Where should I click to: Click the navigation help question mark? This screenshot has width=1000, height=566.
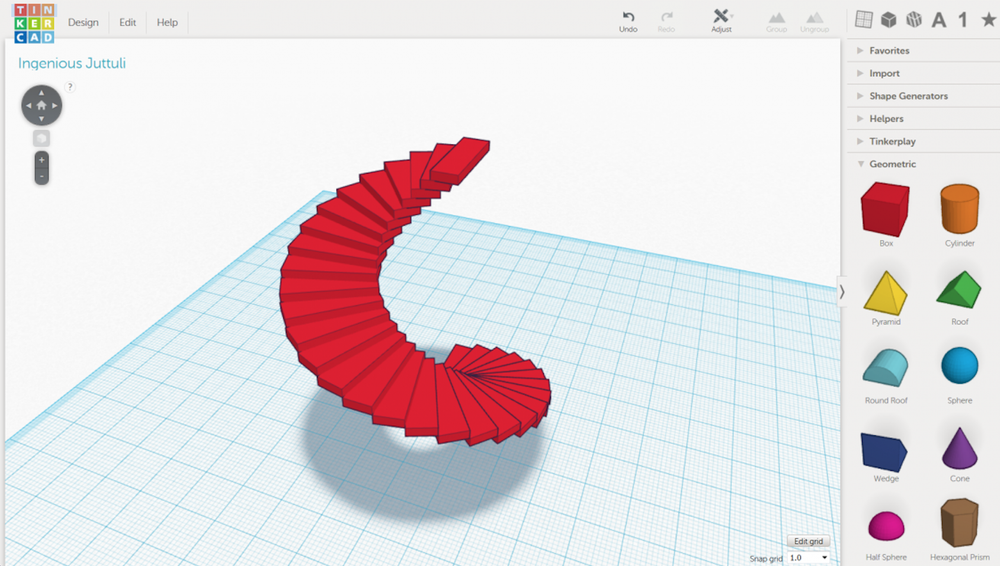(70, 87)
